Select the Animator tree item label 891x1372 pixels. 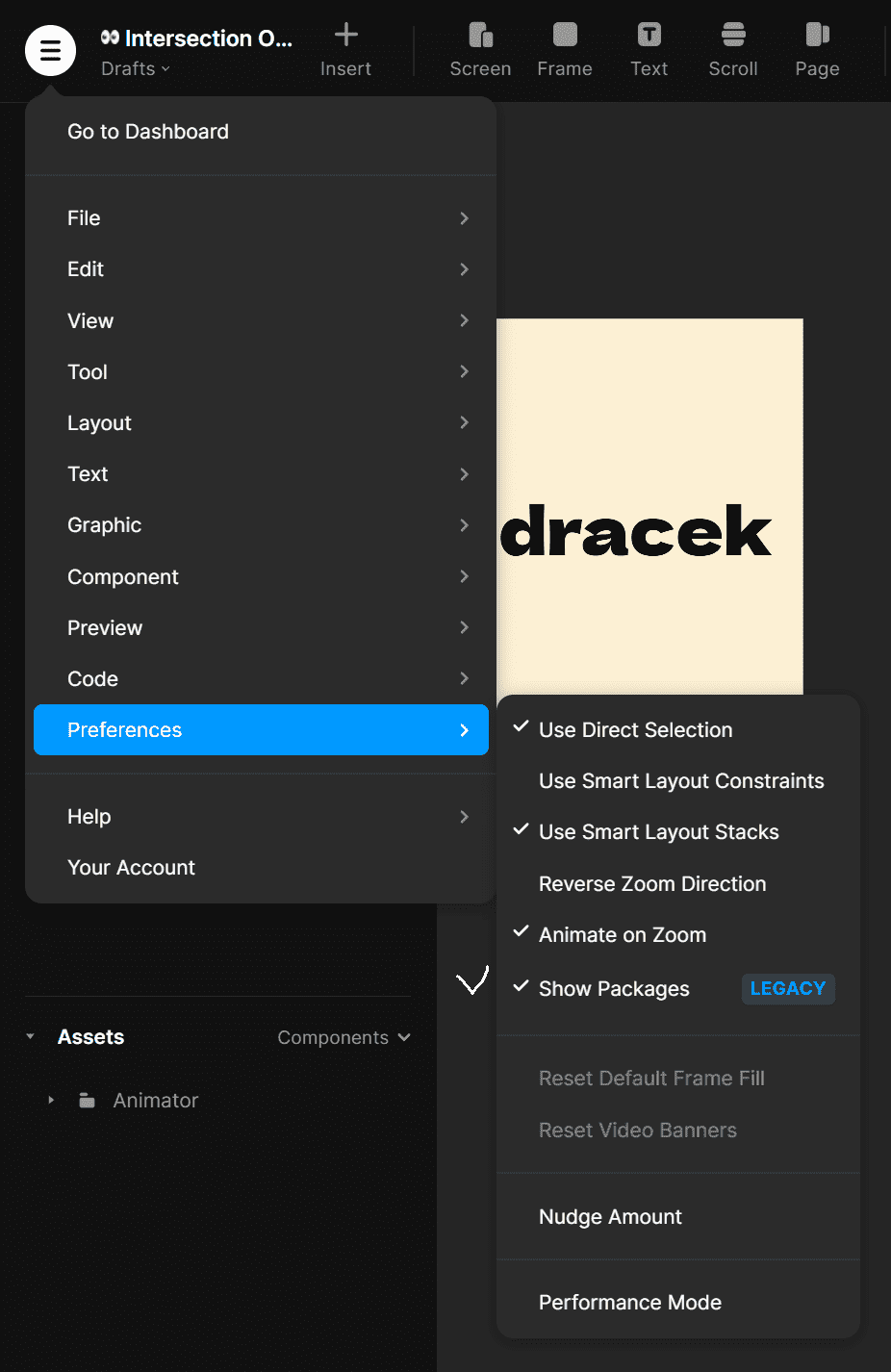(156, 1100)
